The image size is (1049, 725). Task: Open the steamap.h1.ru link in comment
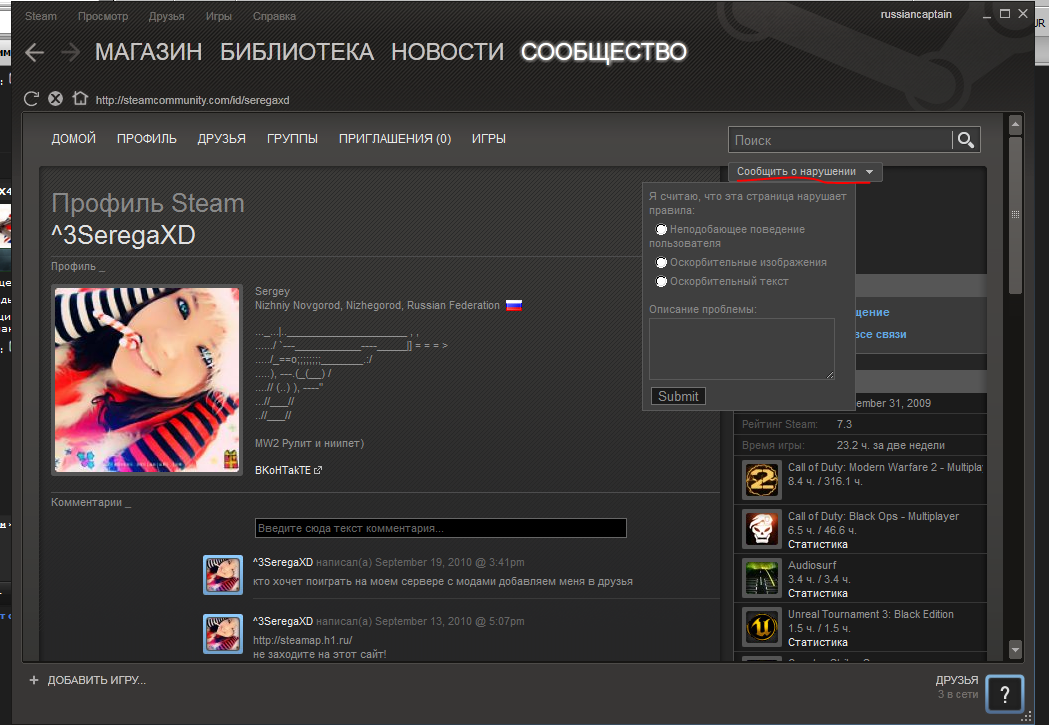point(302,640)
